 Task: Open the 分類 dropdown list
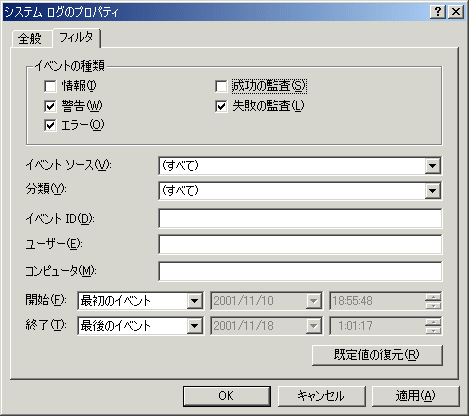point(432,191)
